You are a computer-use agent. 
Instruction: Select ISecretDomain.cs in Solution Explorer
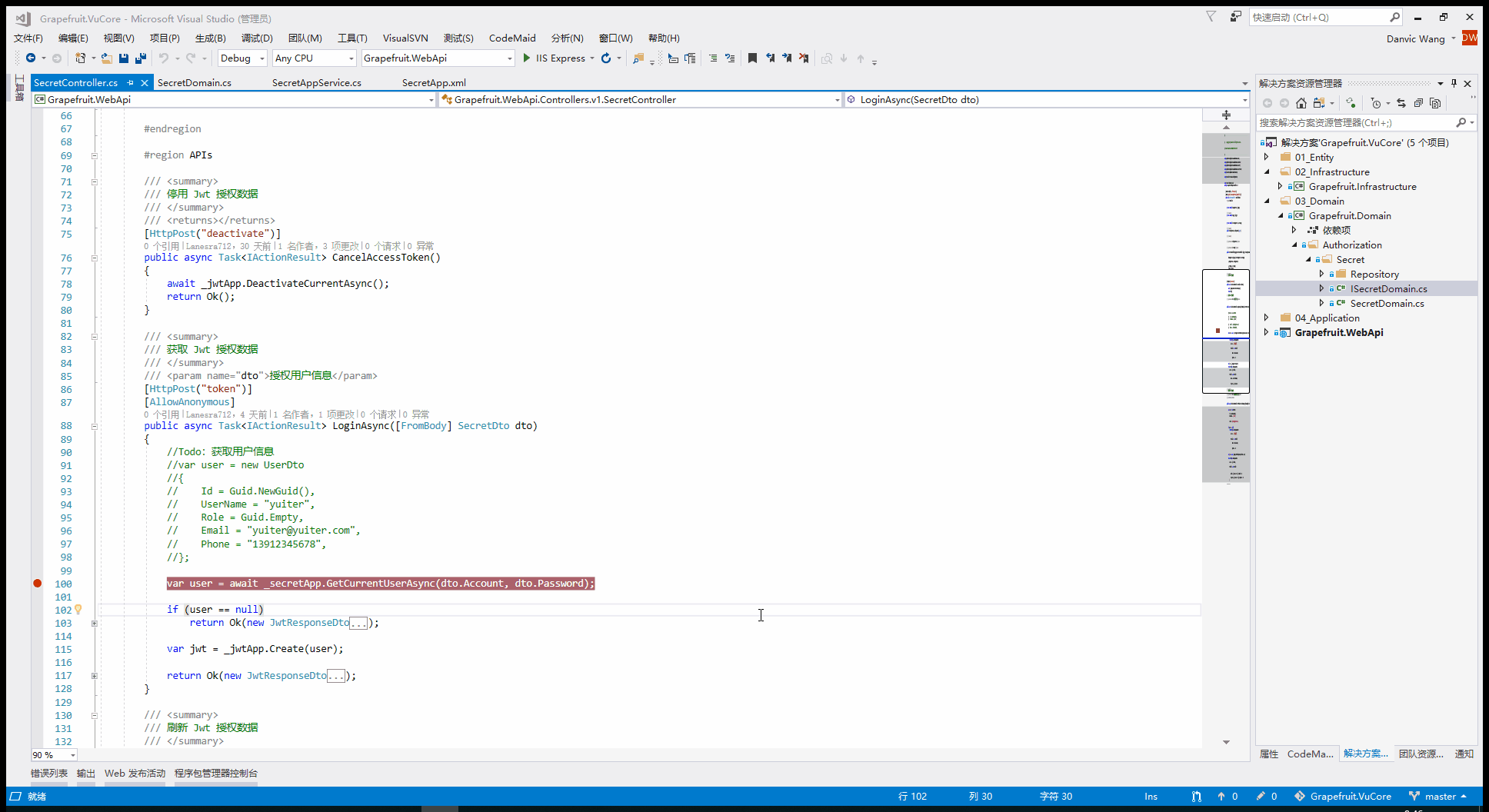[x=1388, y=288]
